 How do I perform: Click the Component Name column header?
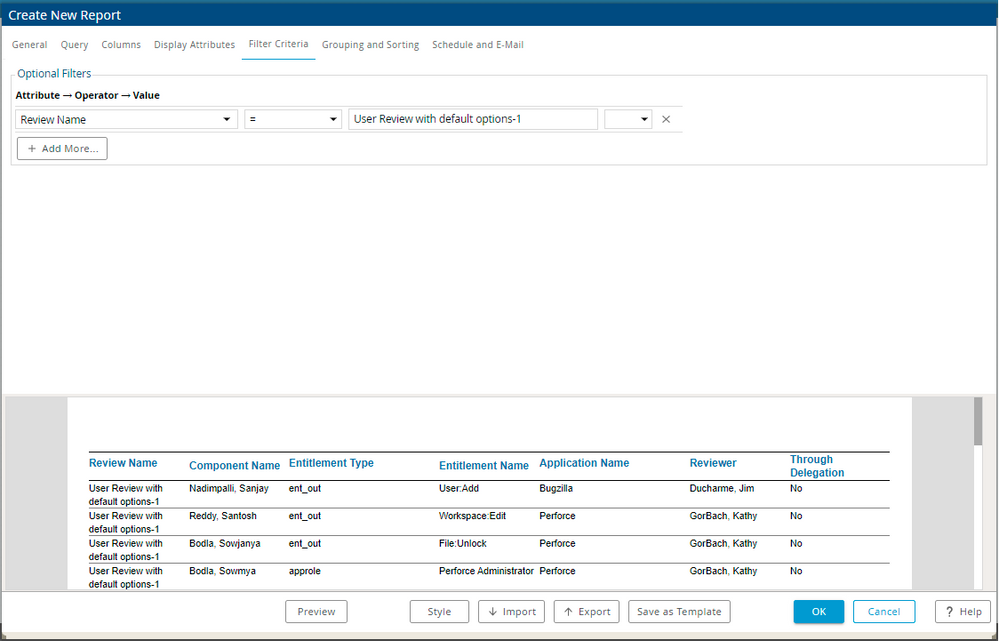click(234, 466)
